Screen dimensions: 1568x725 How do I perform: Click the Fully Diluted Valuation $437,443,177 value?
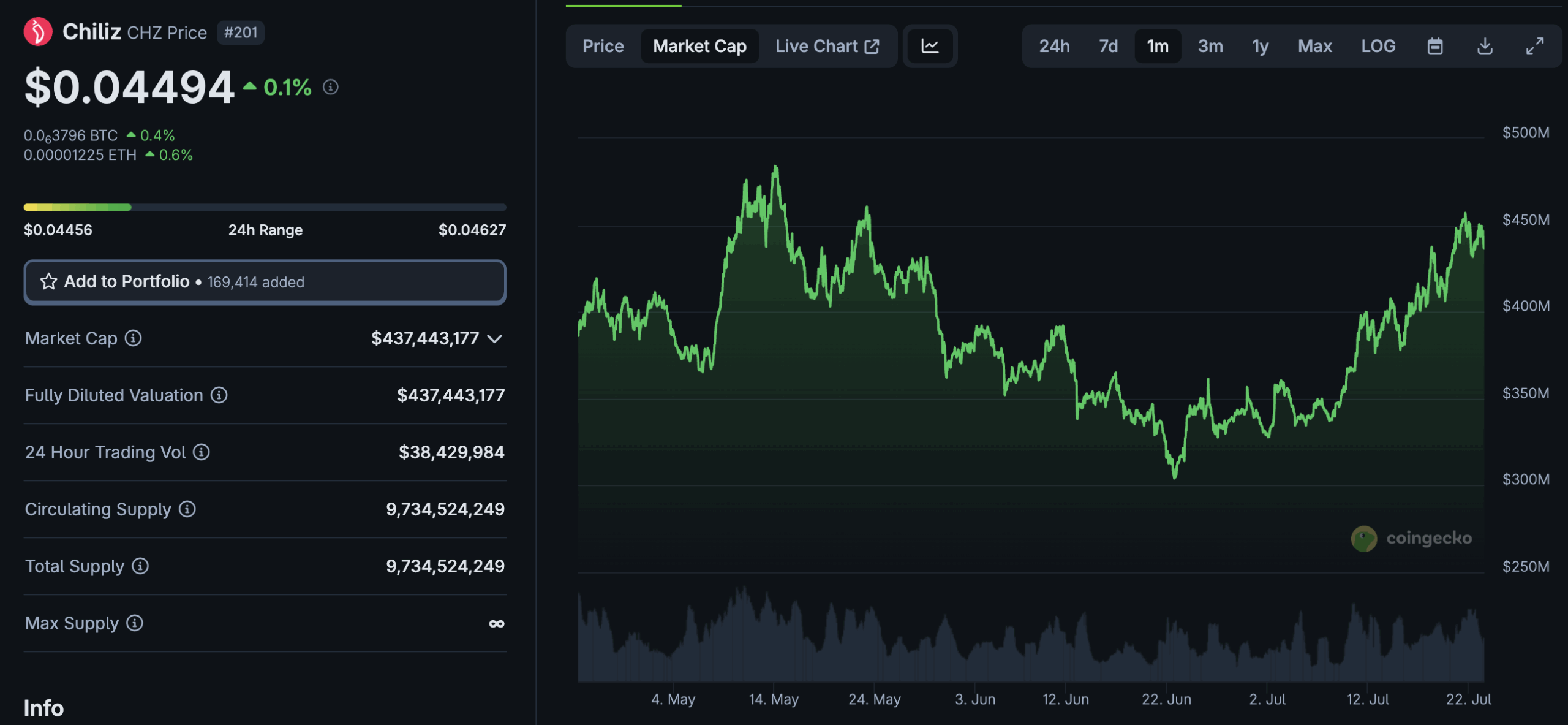pyautogui.click(x=451, y=395)
